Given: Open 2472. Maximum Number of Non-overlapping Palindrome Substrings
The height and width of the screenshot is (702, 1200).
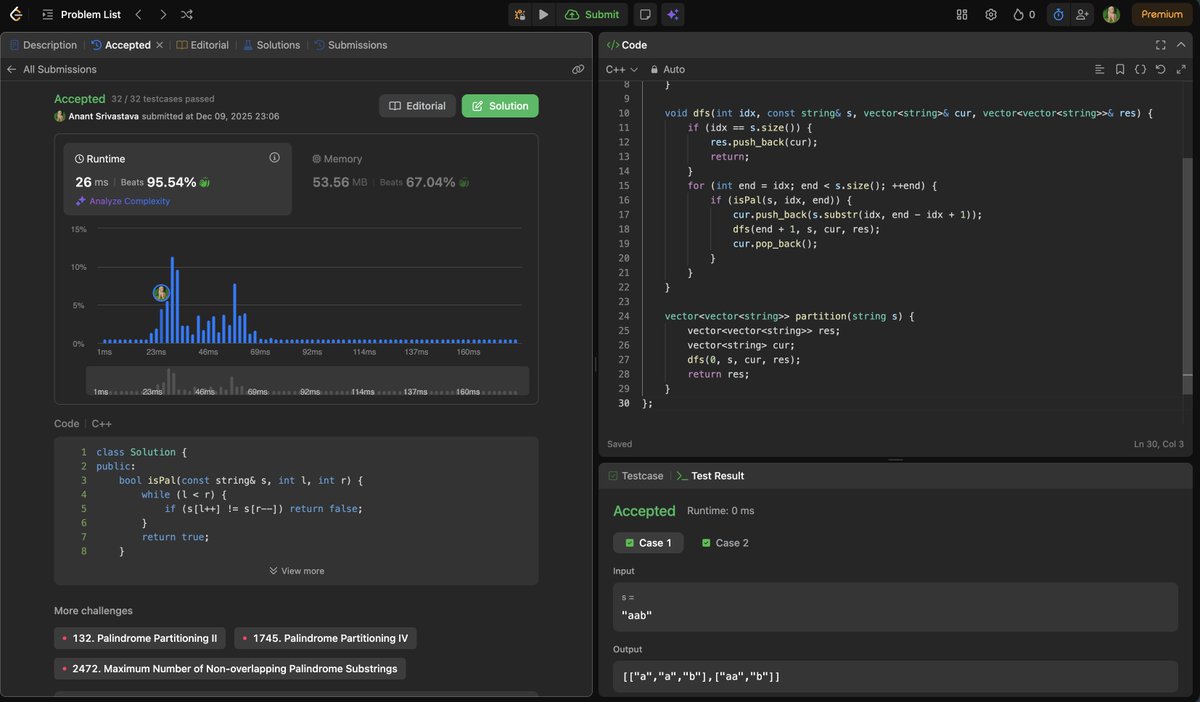Looking at the screenshot, I should pos(230,668).
